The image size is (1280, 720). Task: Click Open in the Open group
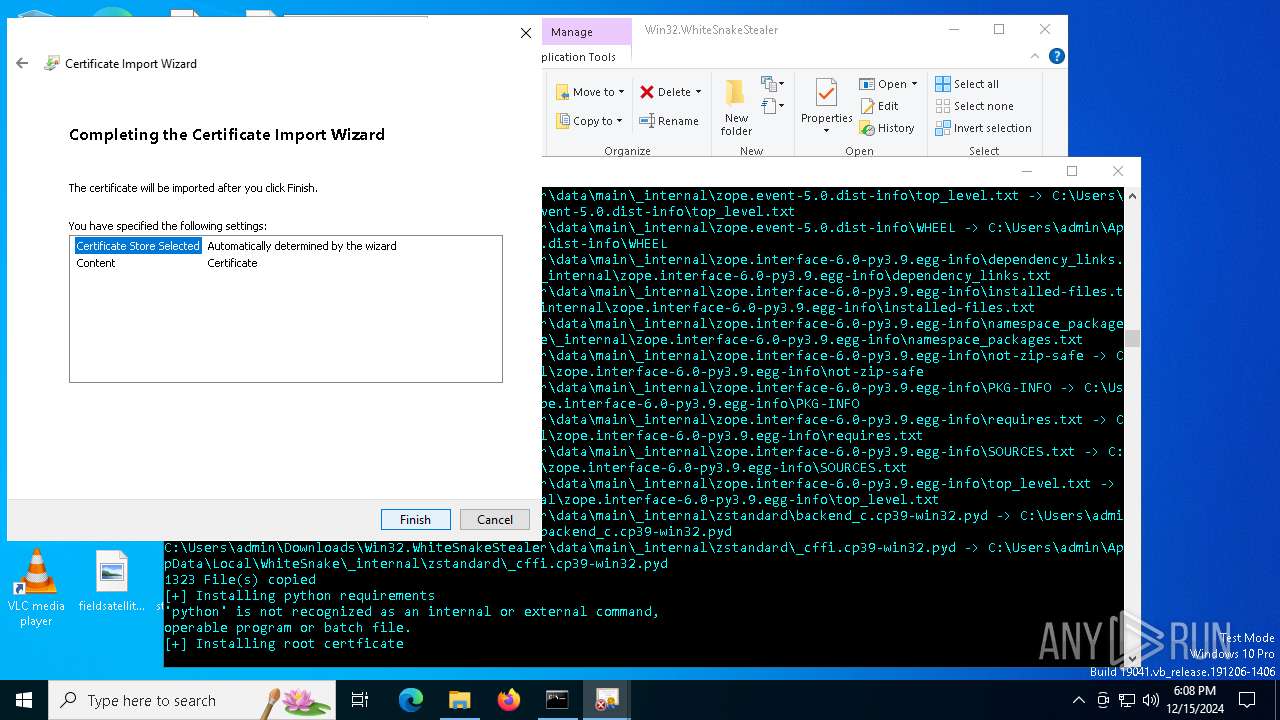[x=883, y=84]
